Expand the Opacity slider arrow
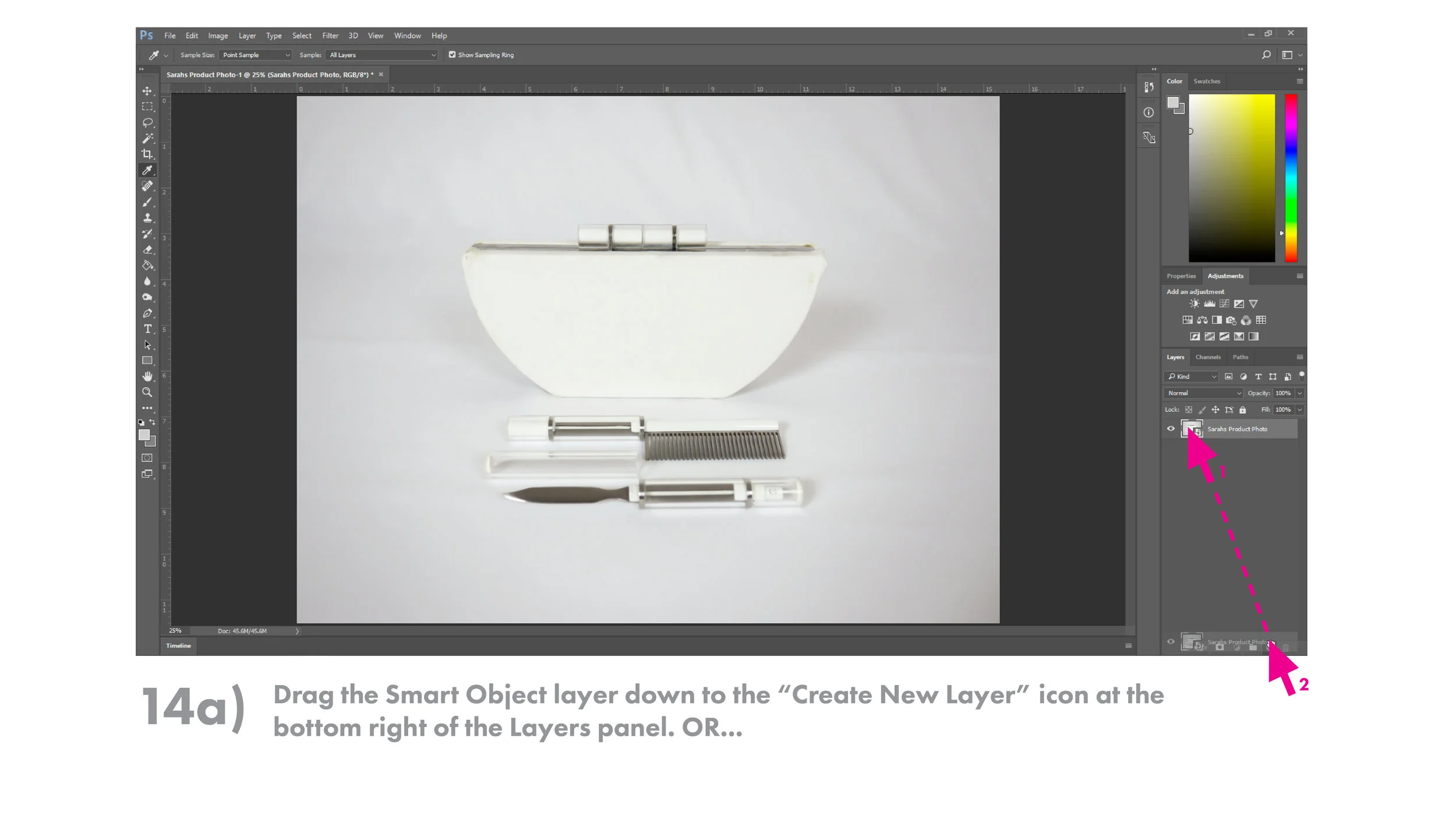The width and height of the screenshot is (1456, 819). (1299, 393)
